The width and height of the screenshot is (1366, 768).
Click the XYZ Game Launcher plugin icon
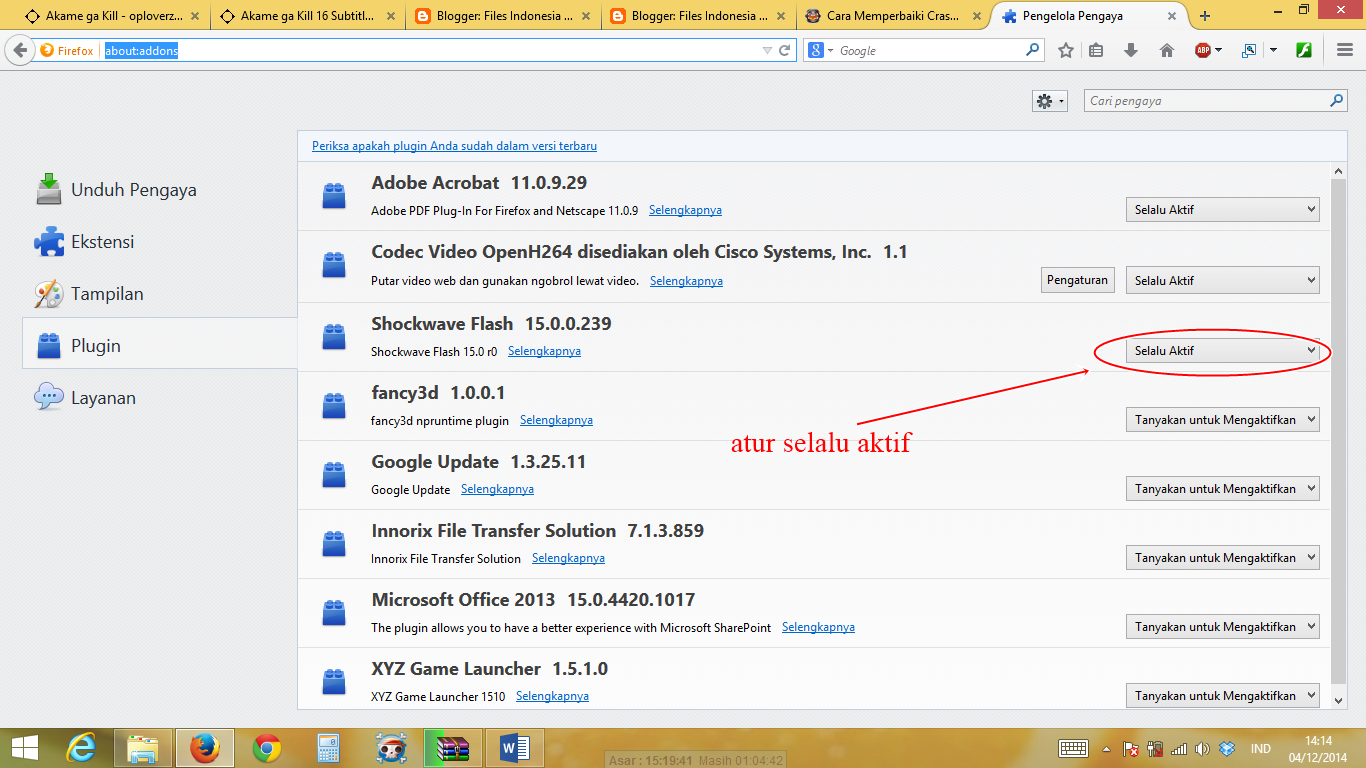pos(334,682)
